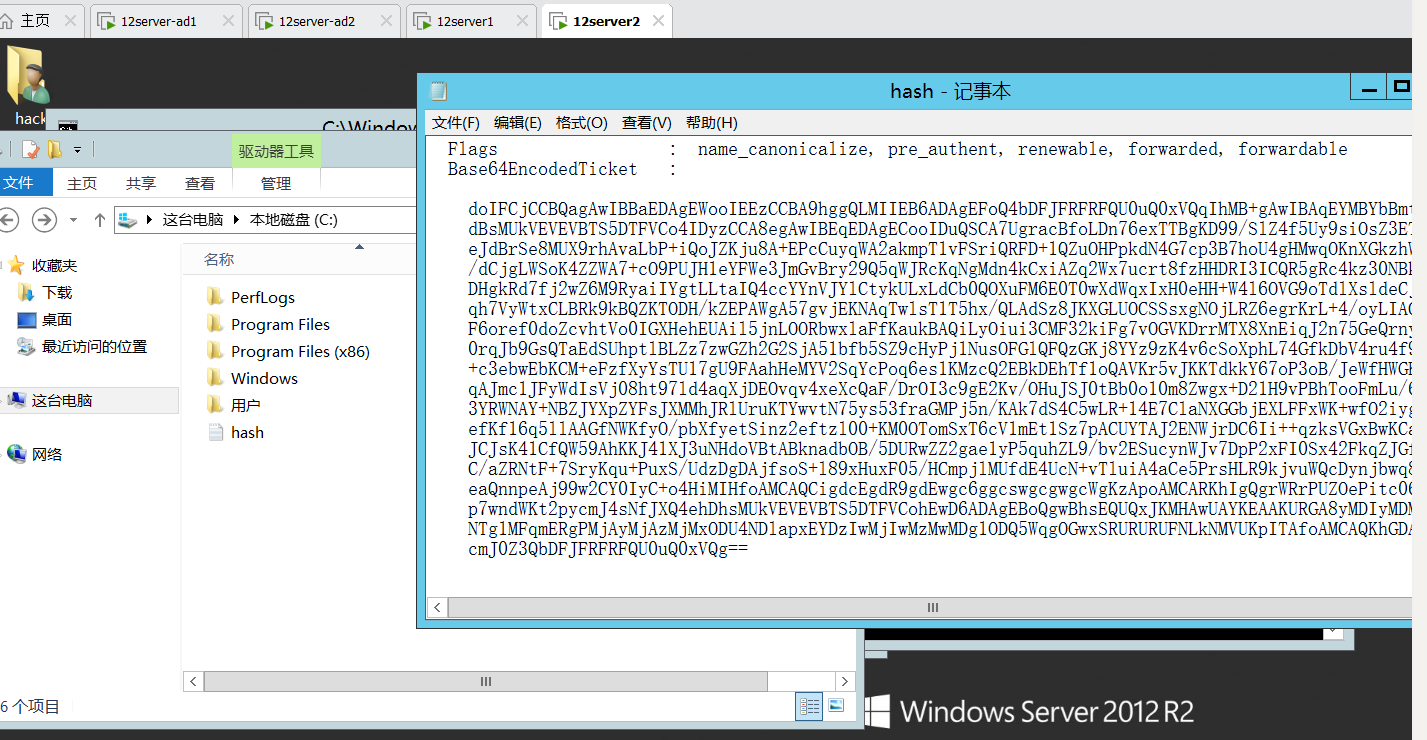Screen dimensions: 1427x740
Task: Click the Explorer horizontal scrollbar right arrow
Action: coord(846,681)
